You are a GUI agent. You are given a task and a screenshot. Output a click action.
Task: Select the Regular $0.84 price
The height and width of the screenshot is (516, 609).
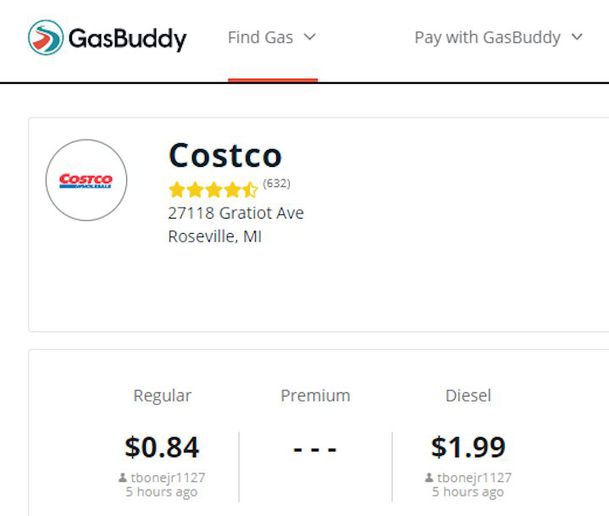tap(162, 447)
